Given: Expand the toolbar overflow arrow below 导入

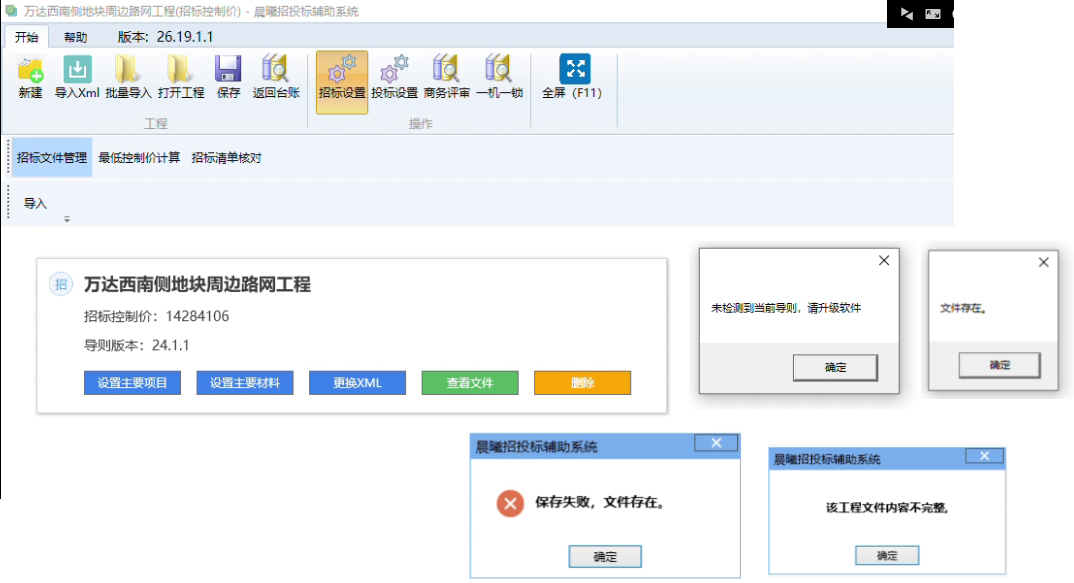Looking at the screenshot, I should point(67,219).
